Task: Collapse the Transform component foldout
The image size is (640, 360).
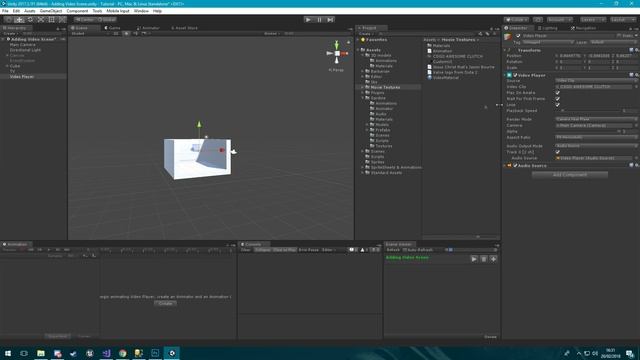Action: [x=505, y=50]
